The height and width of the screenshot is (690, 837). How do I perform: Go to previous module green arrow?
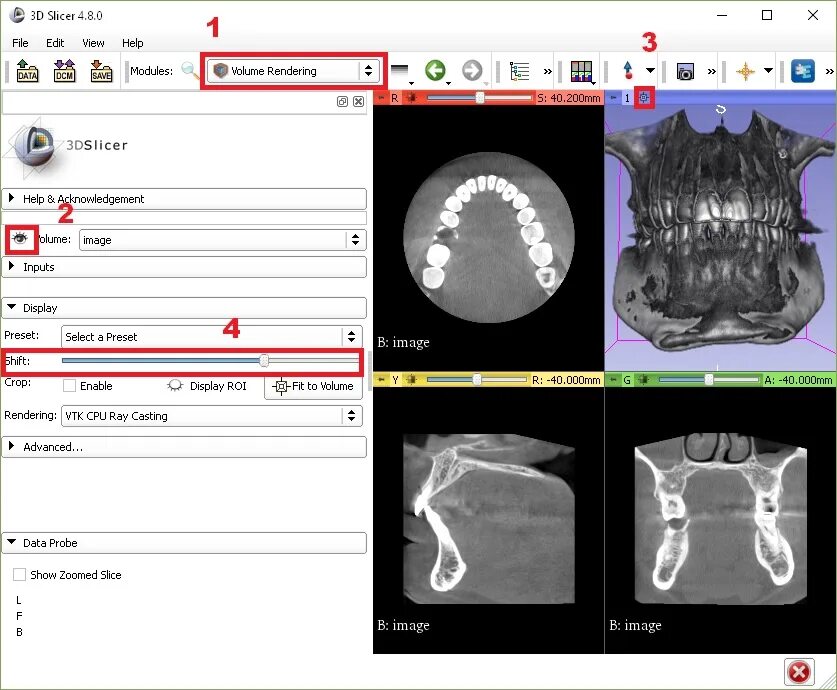436,70
